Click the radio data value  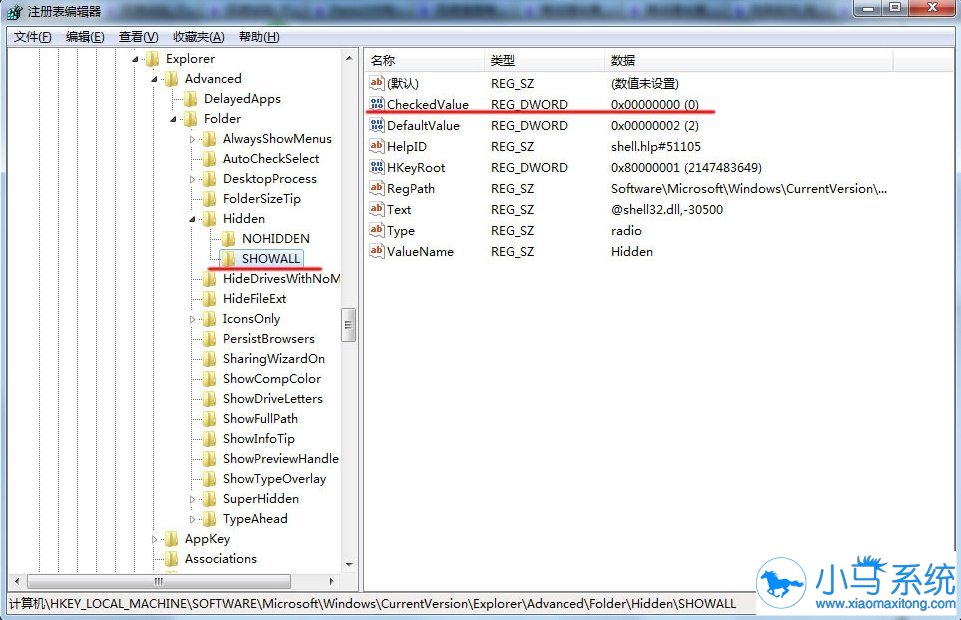coord(626,231)
